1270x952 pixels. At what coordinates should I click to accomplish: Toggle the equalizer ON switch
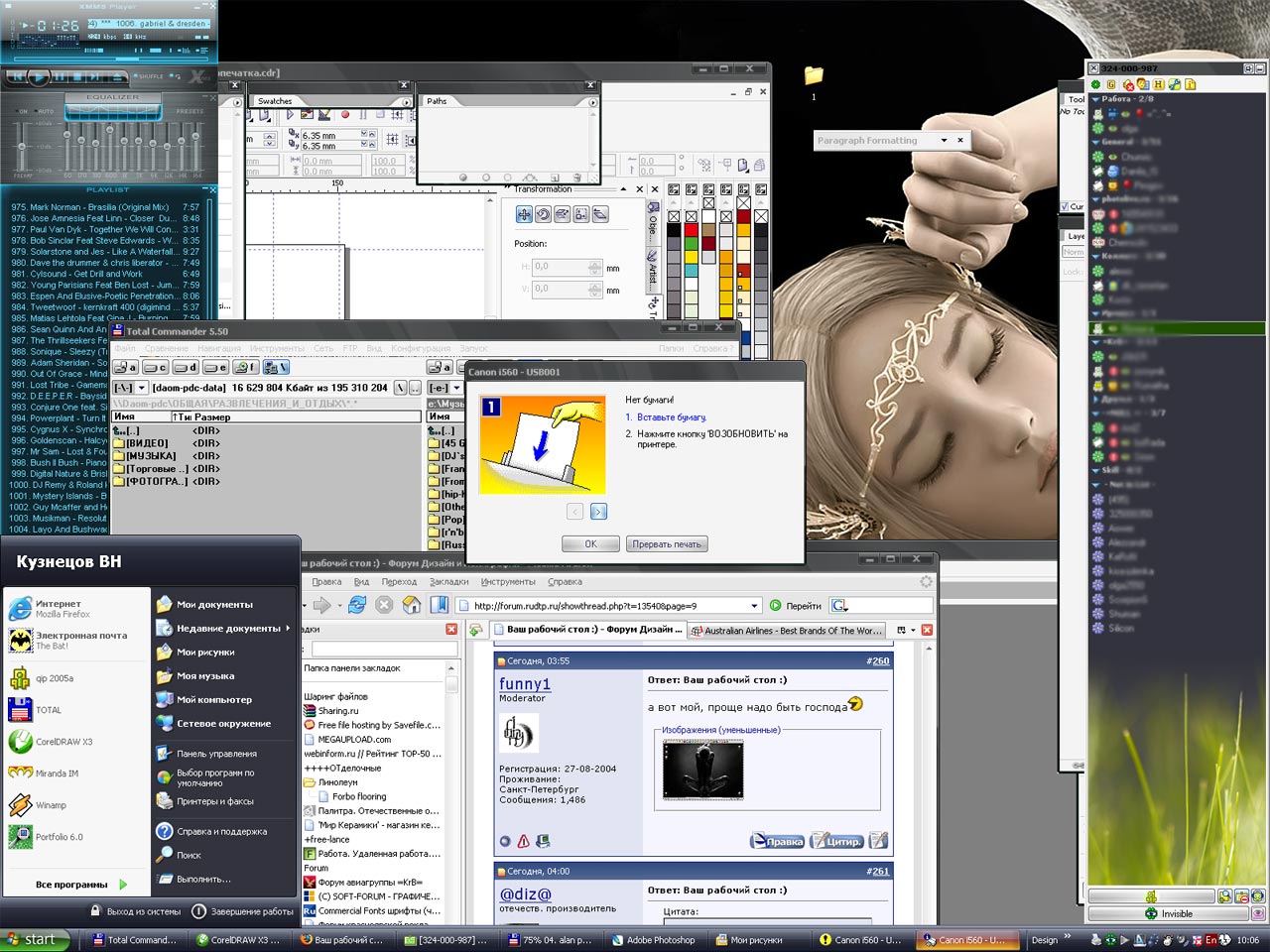[22, 111]
